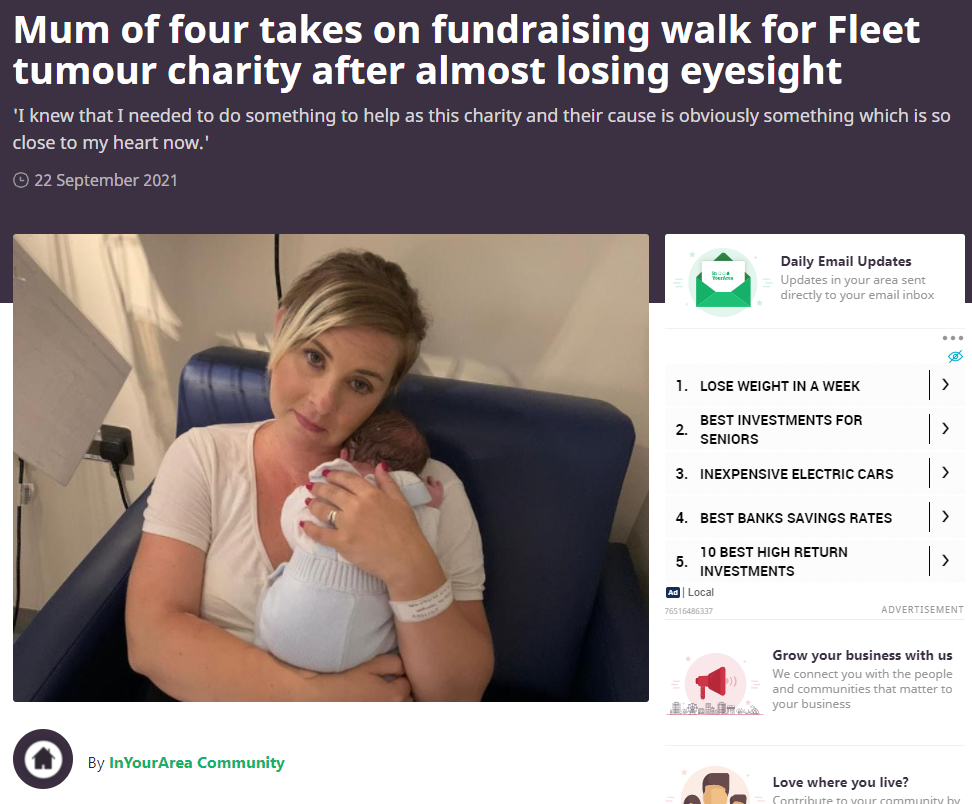Click the home icon beside the author name
Image resolution: width=972 pixels, height=804 pixels.
43,759
